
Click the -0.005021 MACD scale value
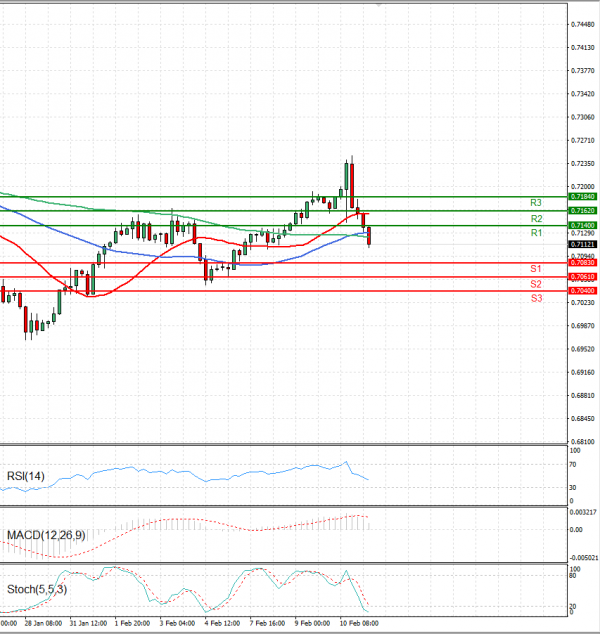[583, 558]
